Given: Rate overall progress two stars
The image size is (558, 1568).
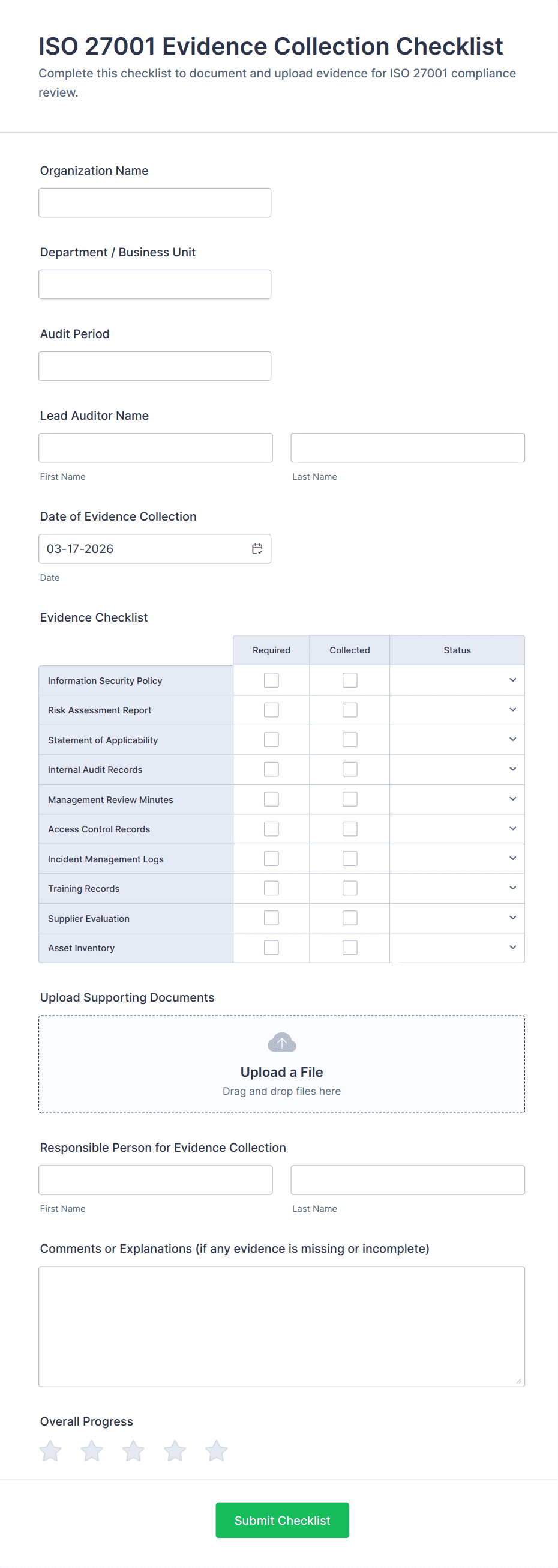Looking at the screenshot, I should (x=92, y=1450).
